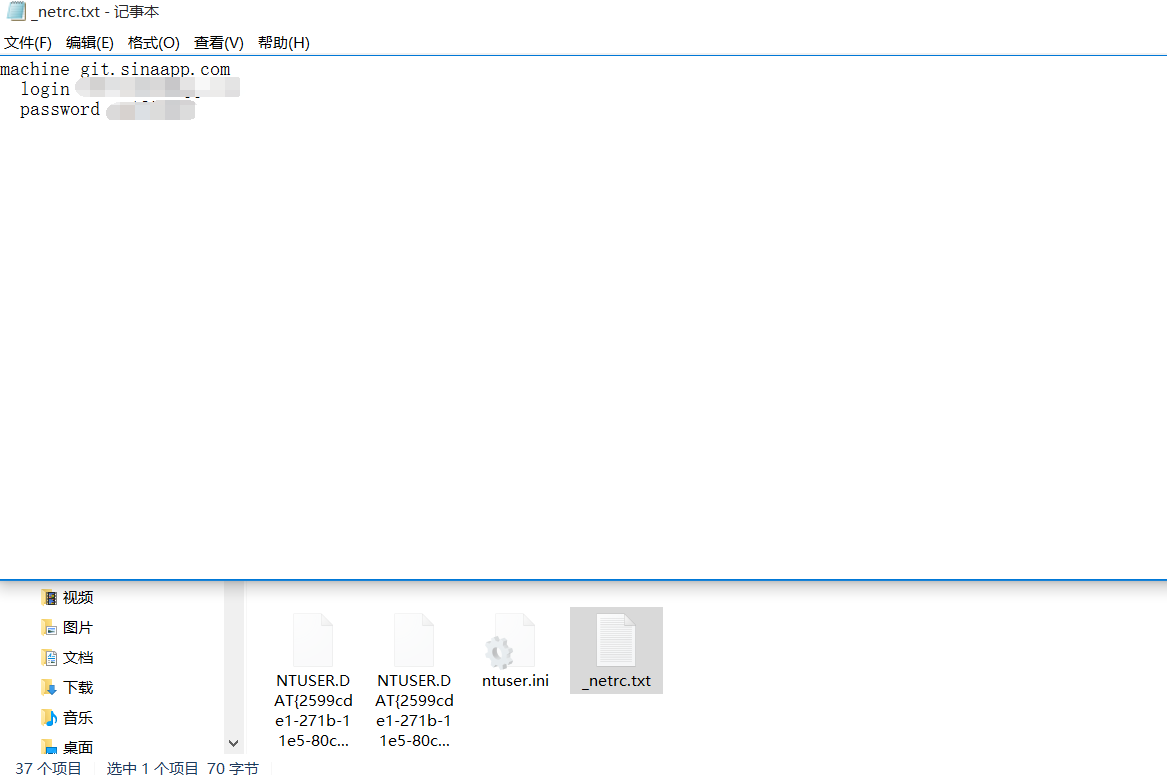The width and height of the screenshot is (1167, 778).
Task: Click the Notepad icon in title bar
Action: [16, 11]
